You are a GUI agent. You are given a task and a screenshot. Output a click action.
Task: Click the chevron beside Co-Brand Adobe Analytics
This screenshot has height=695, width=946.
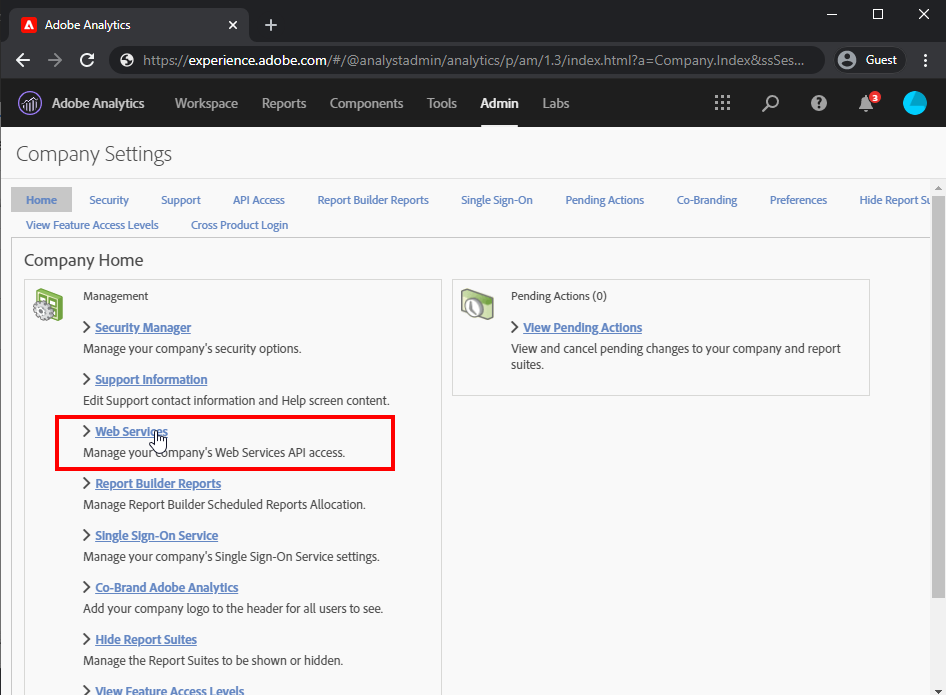(x=87, y=586)
